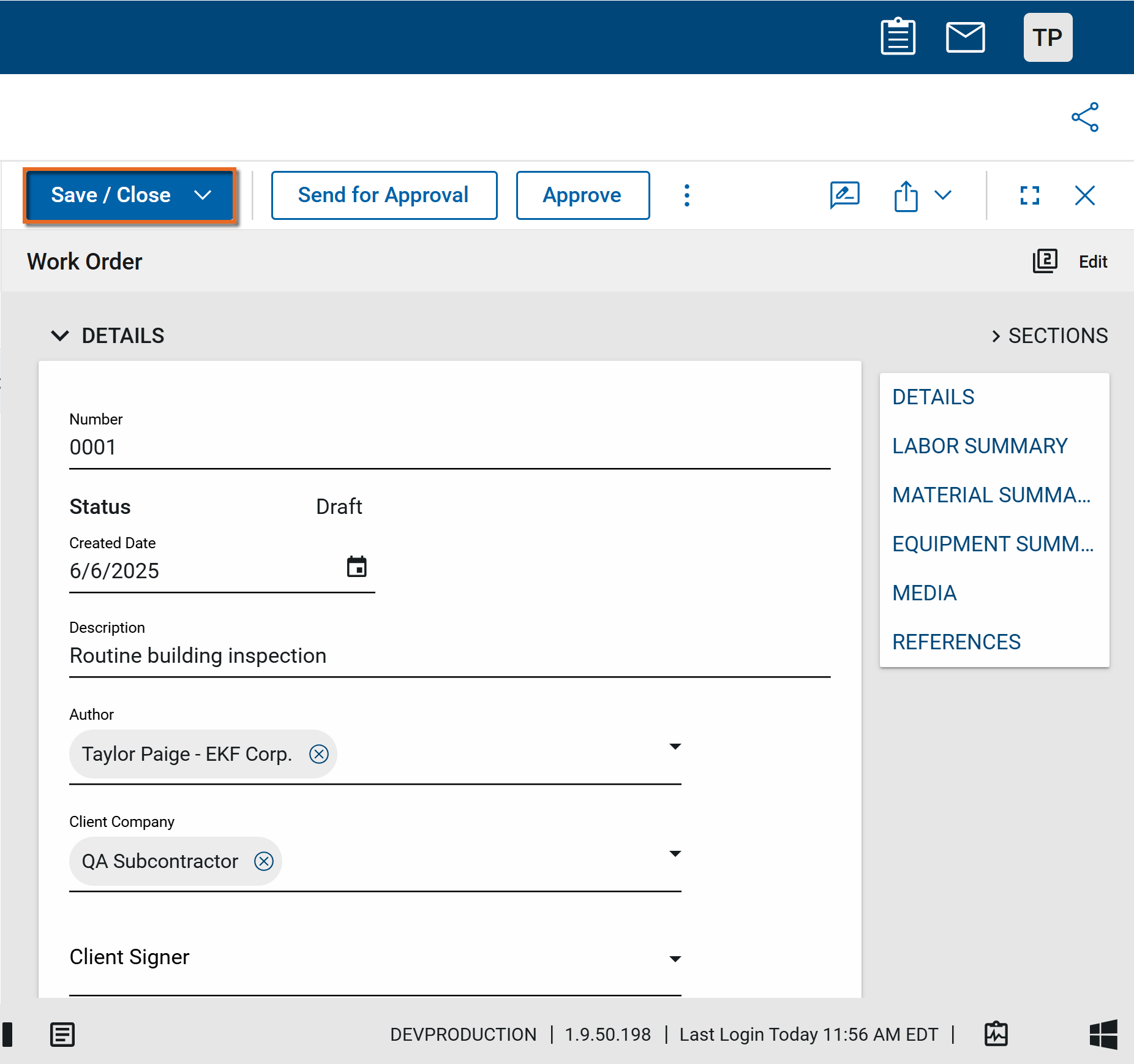This screenshot has width=1134, height=1064.
Task: Click Send for Approval button
Action: pyautogui.click(x=384, y=195)
